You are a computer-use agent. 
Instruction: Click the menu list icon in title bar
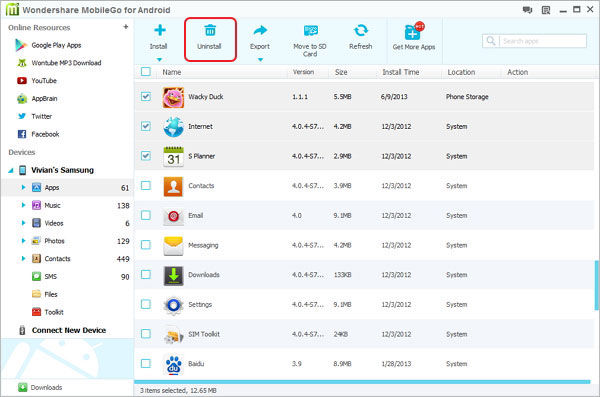[x=546, y=10]
